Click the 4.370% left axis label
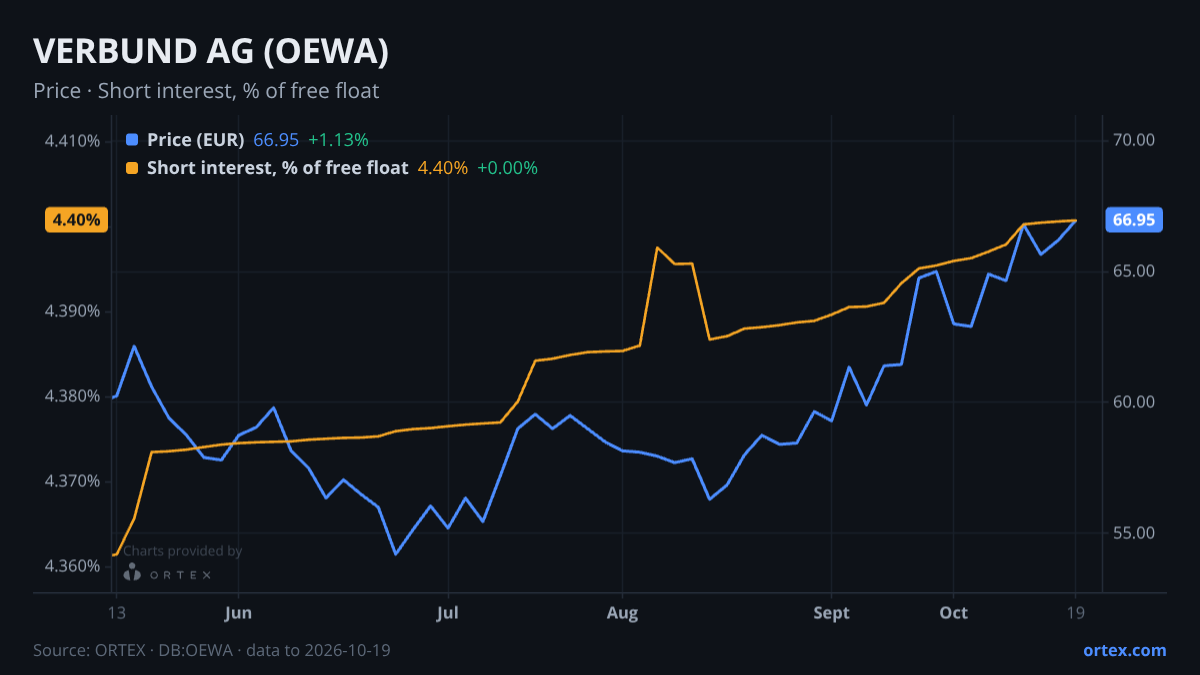1200x675 pixels. (x=72, y=481)
